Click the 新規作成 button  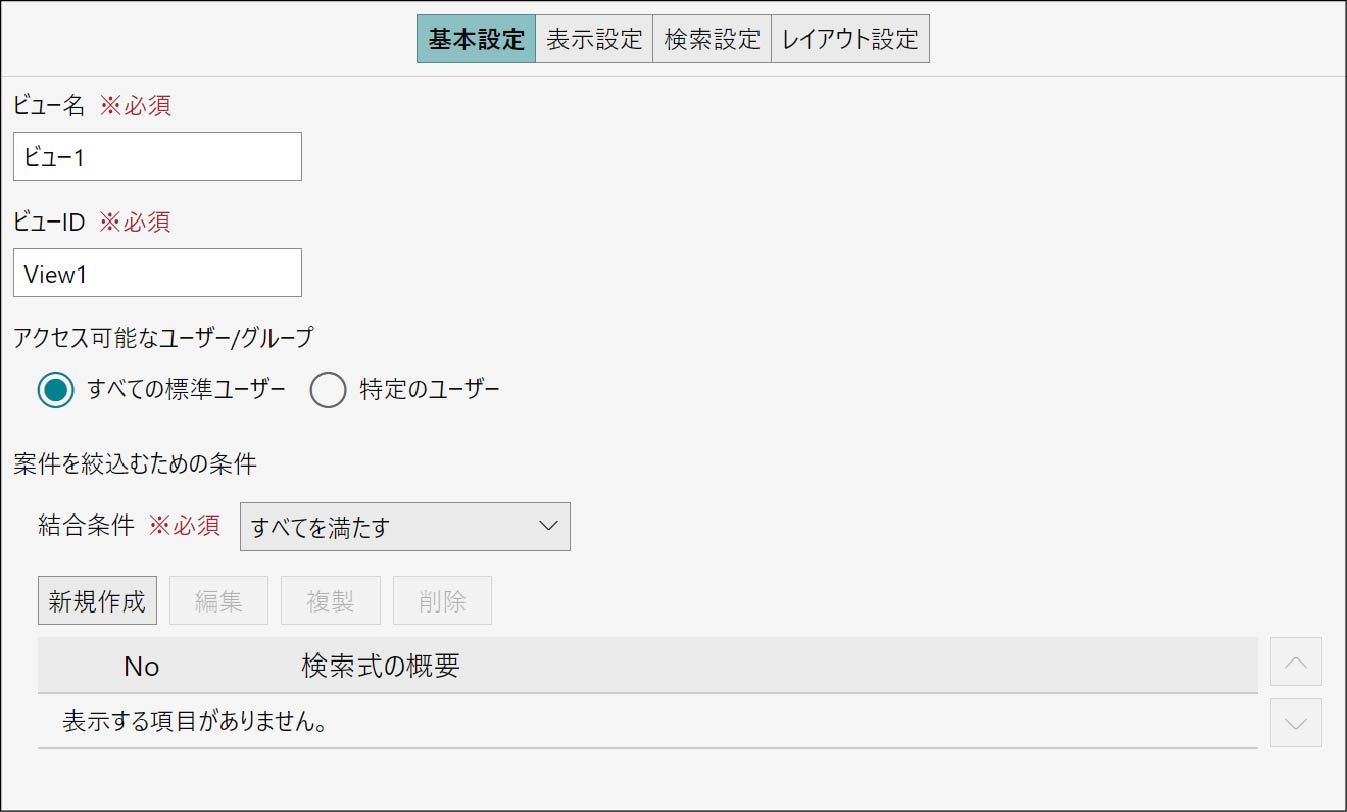click(97, 601)
